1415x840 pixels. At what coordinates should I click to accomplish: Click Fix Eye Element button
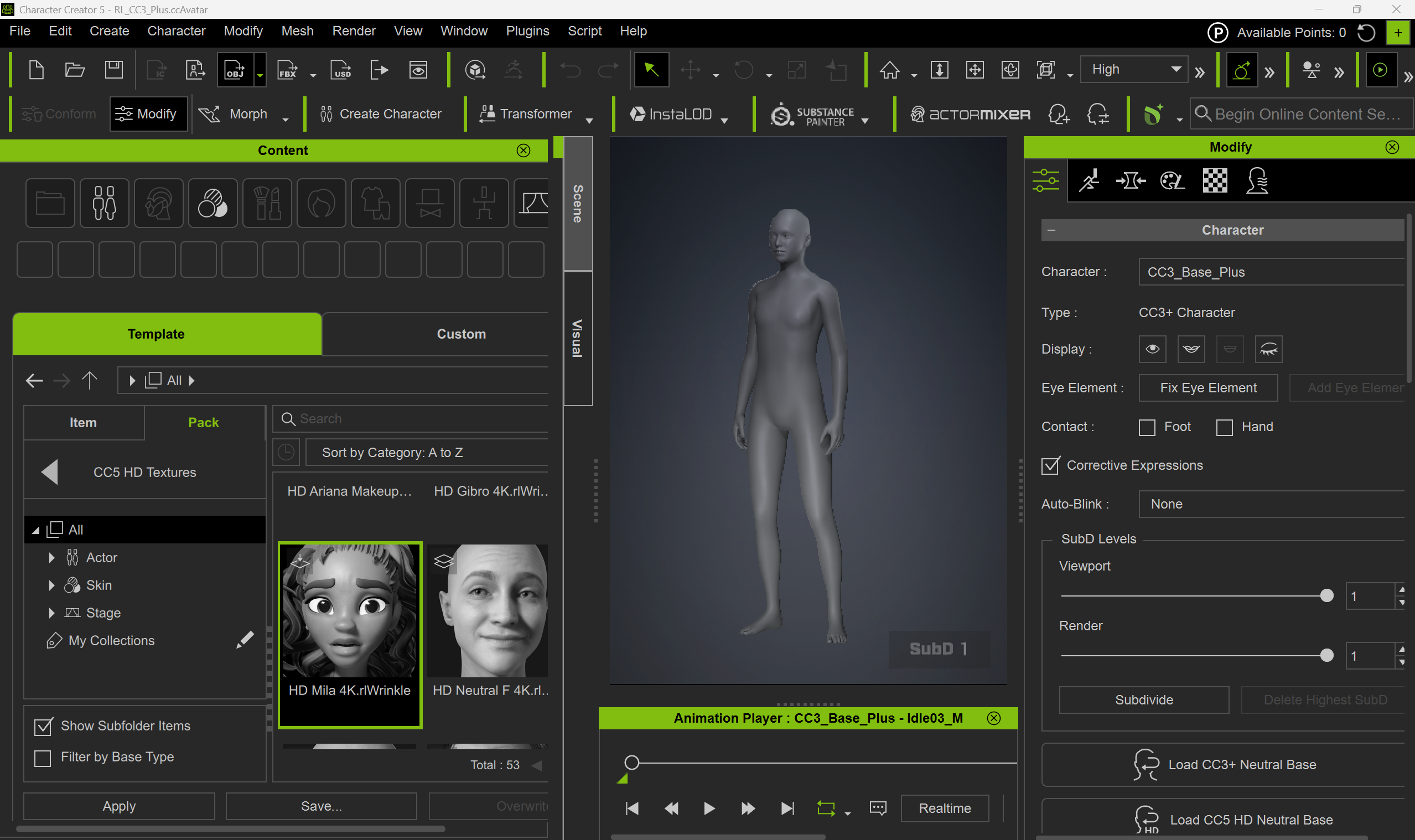pos(1208,388)
